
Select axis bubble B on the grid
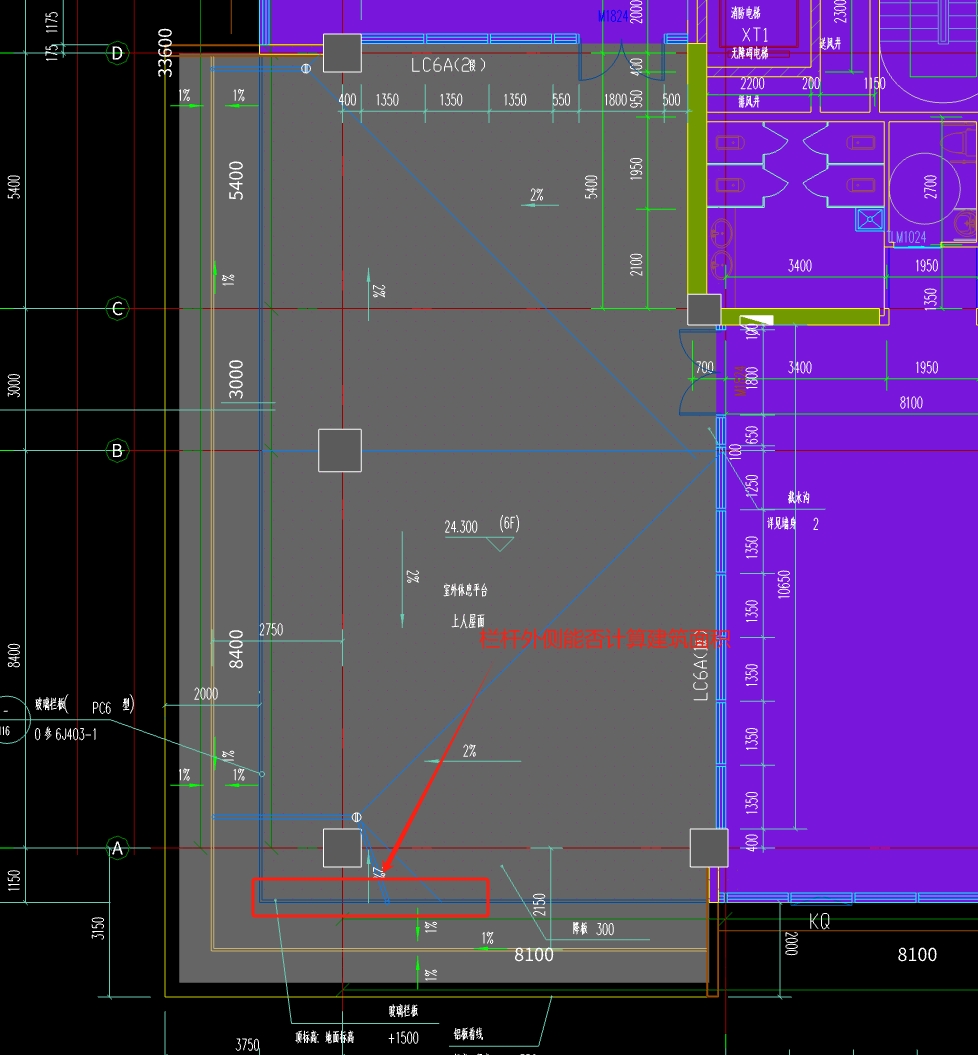pyautogui.click(x=117, y=451)
